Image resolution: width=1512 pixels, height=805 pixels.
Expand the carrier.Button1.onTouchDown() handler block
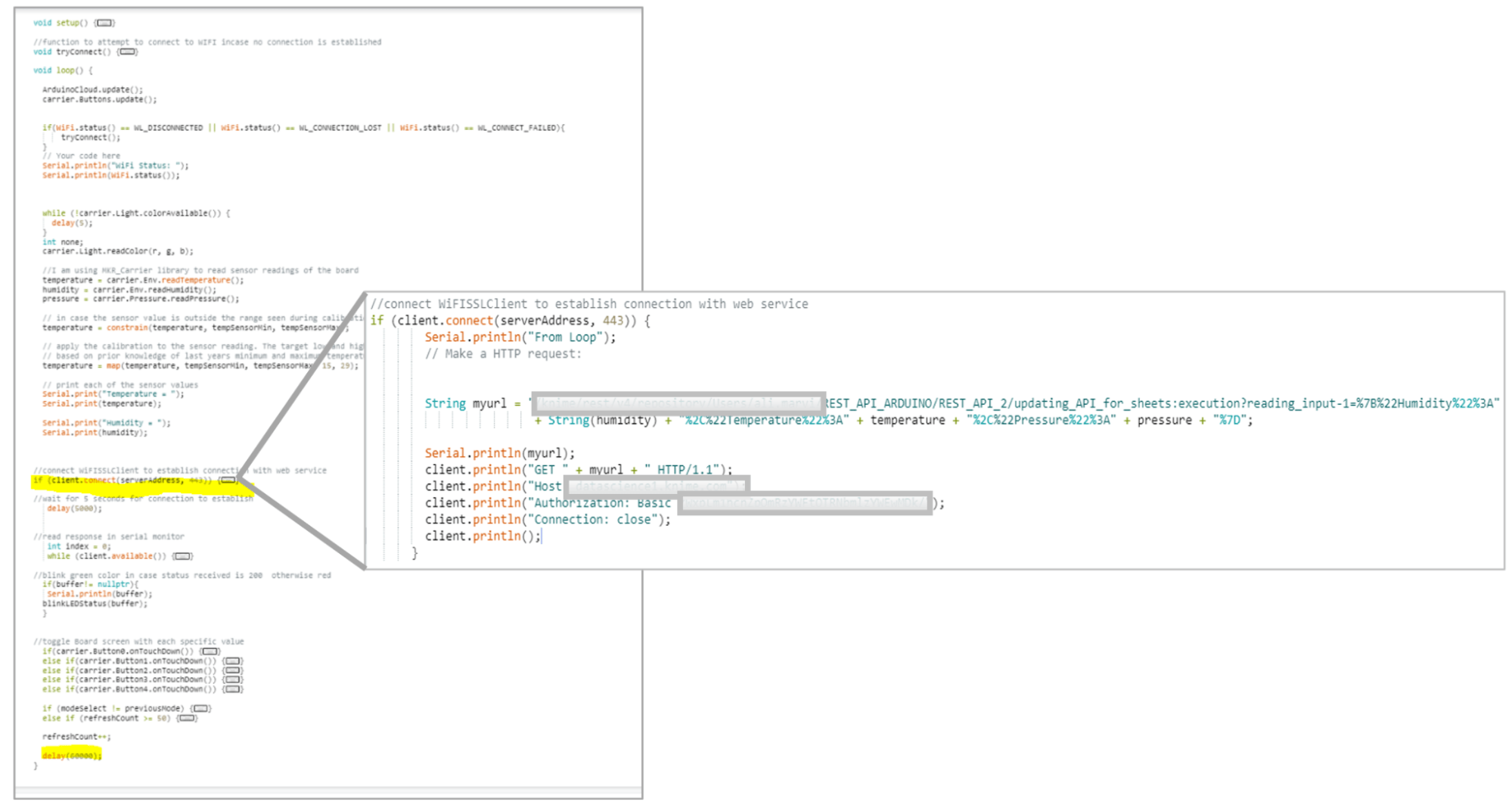pos(232,660)
